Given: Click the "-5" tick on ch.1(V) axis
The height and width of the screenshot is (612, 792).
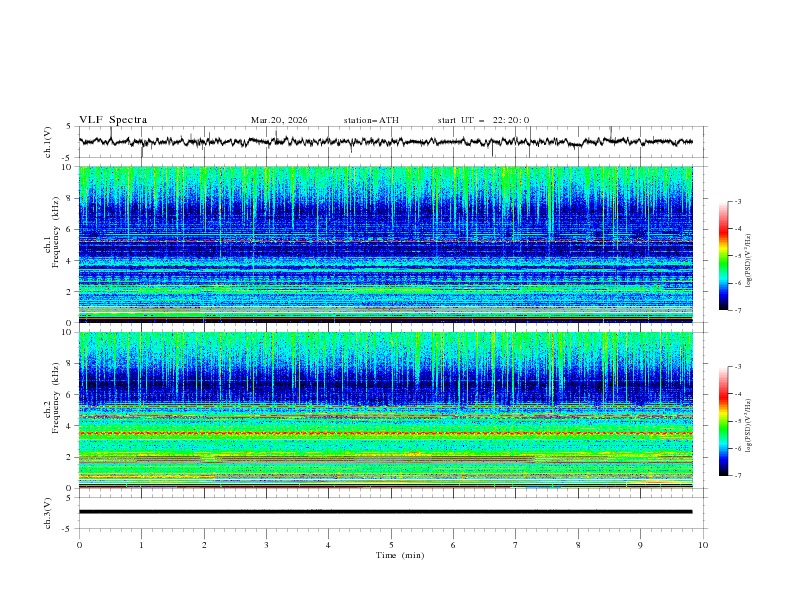Looking at the screenshot, I should [68, 158].
